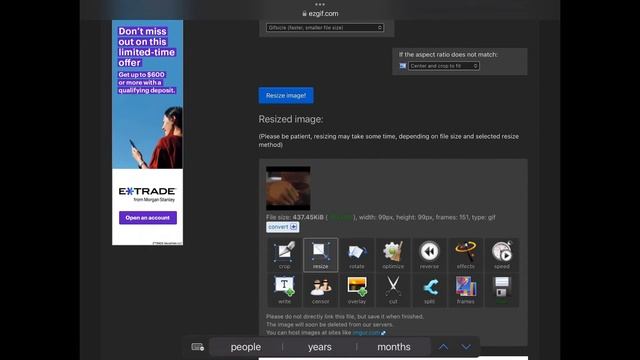Screen dimensions: 640x360
Task: Click the resized GIF preview thumbnail
Action: tap(288, 188)
